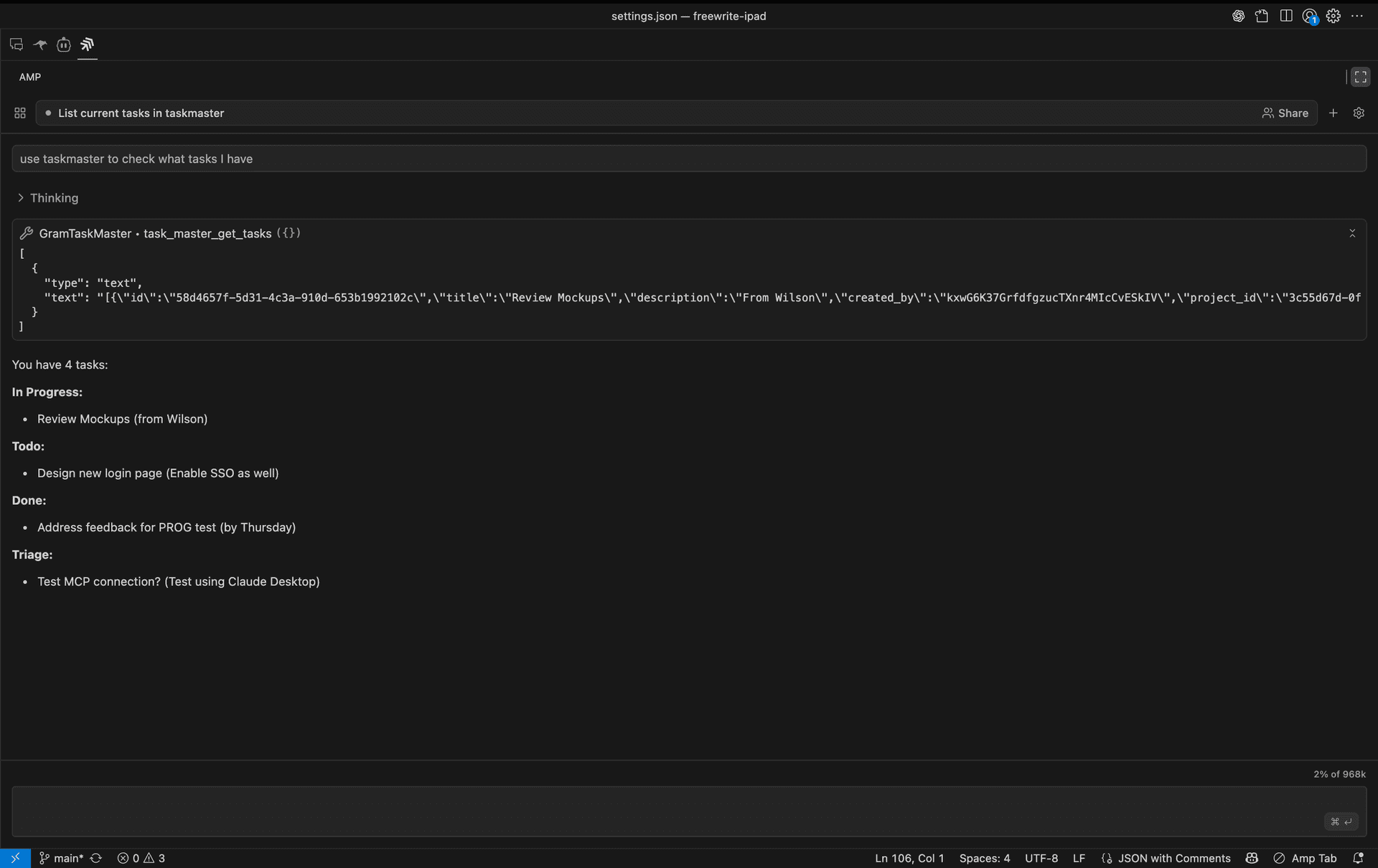Open the more actions ellipsis menu
Screen dimensions: 1378x868
click(1357, 16)
